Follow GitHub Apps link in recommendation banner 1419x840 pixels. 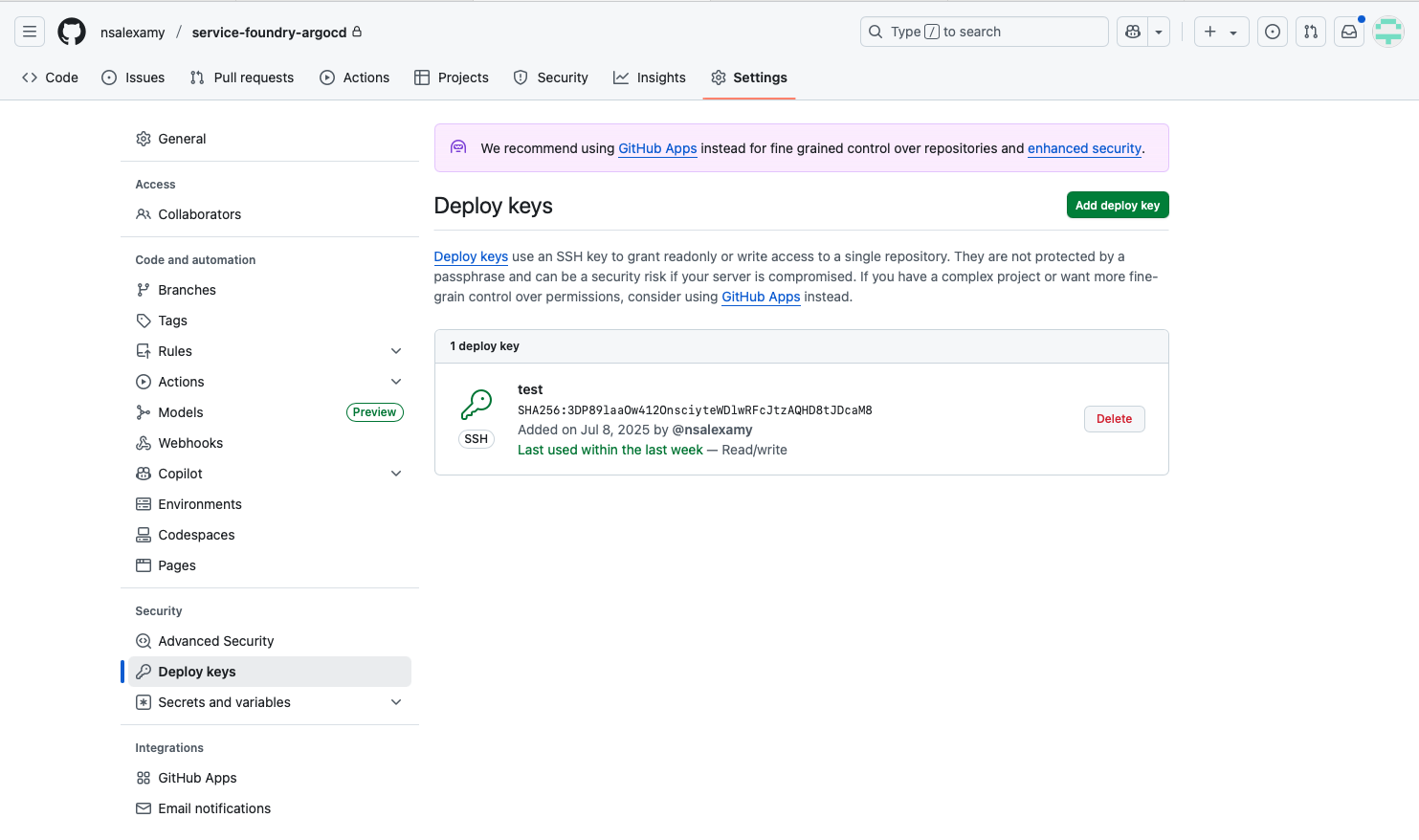657,148
